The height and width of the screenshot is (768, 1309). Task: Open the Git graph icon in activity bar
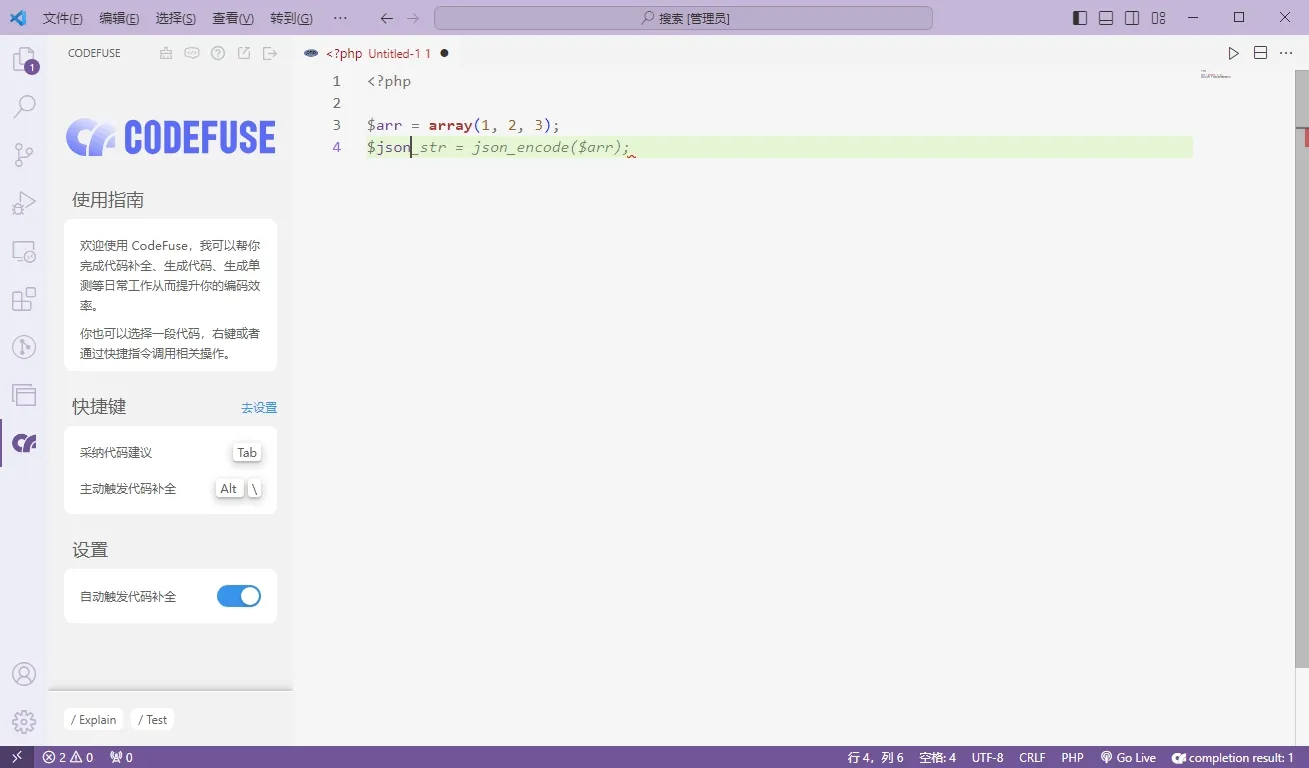[x=24, y=347]
